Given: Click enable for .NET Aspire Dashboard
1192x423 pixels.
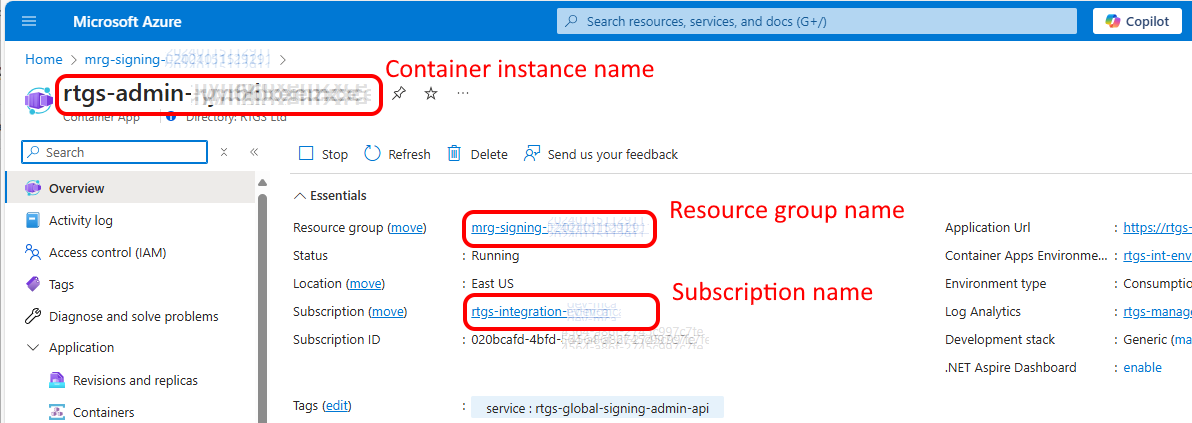Looking at the screenshot, I should click(x=1143, y=367).
